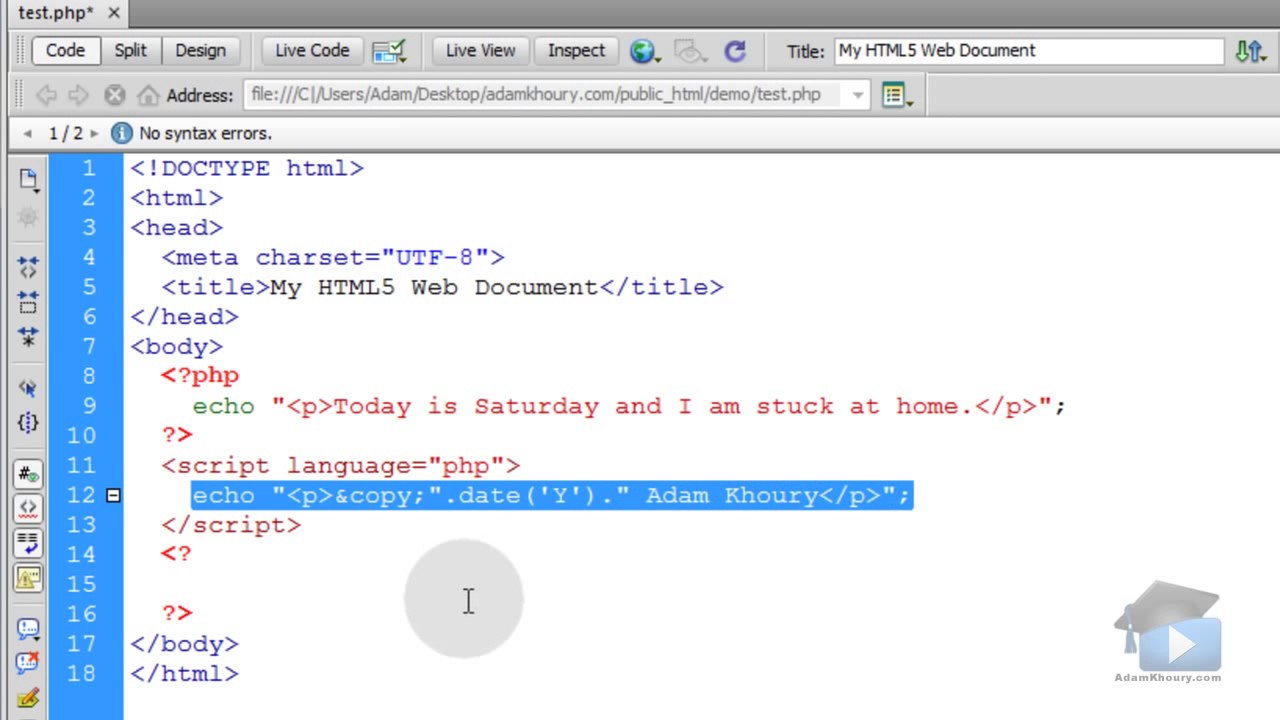Click the browser Forward arrow
The image size is (1280, 720).
(79, 95)
